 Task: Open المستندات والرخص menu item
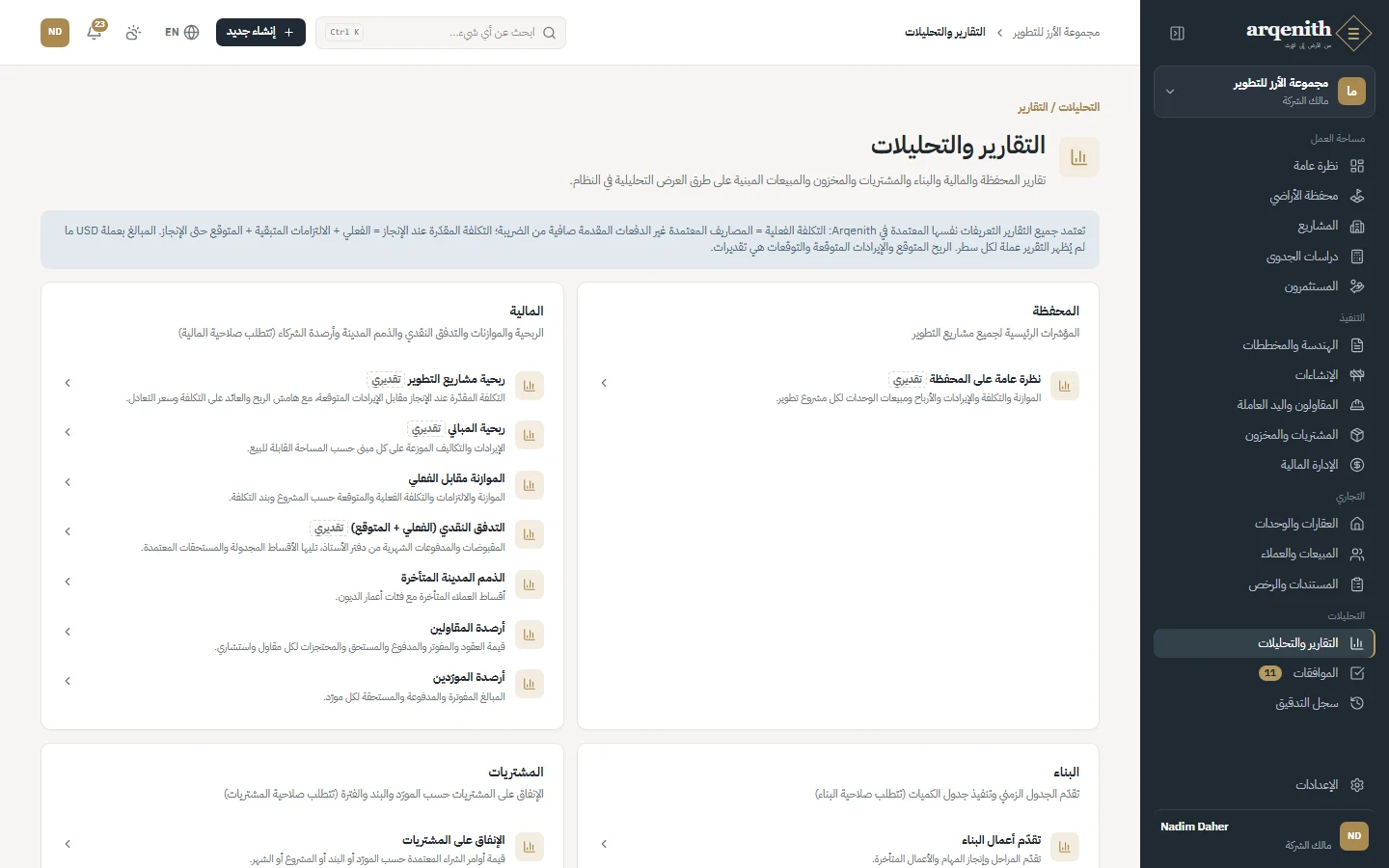click(x=1265, y=584)
